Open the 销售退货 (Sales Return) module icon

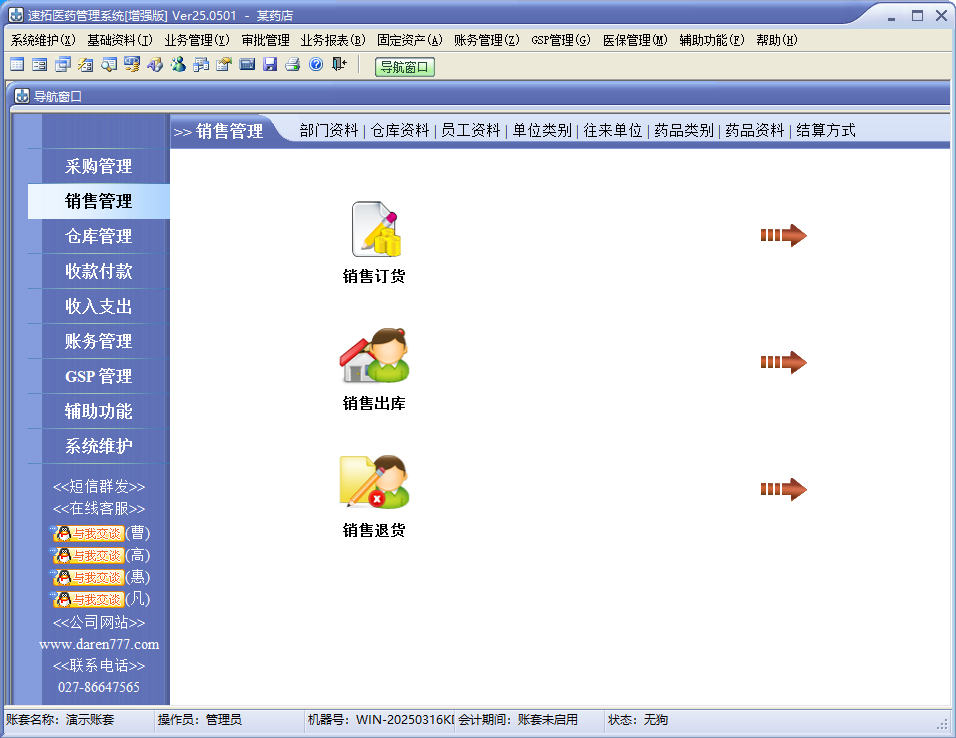374,483
